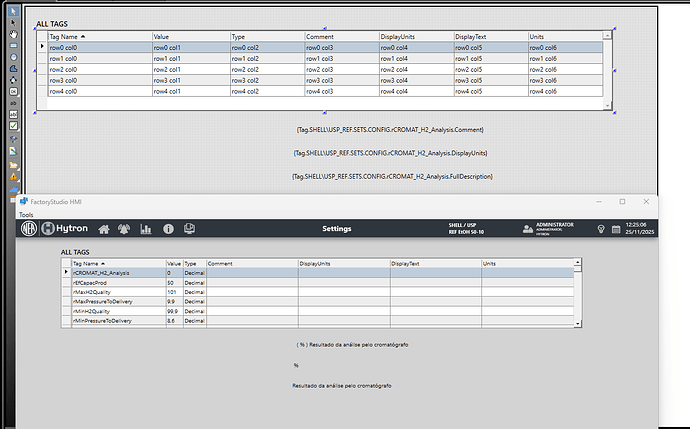Pick the warning triangle tool
The image size is (690, 429).
13,176
